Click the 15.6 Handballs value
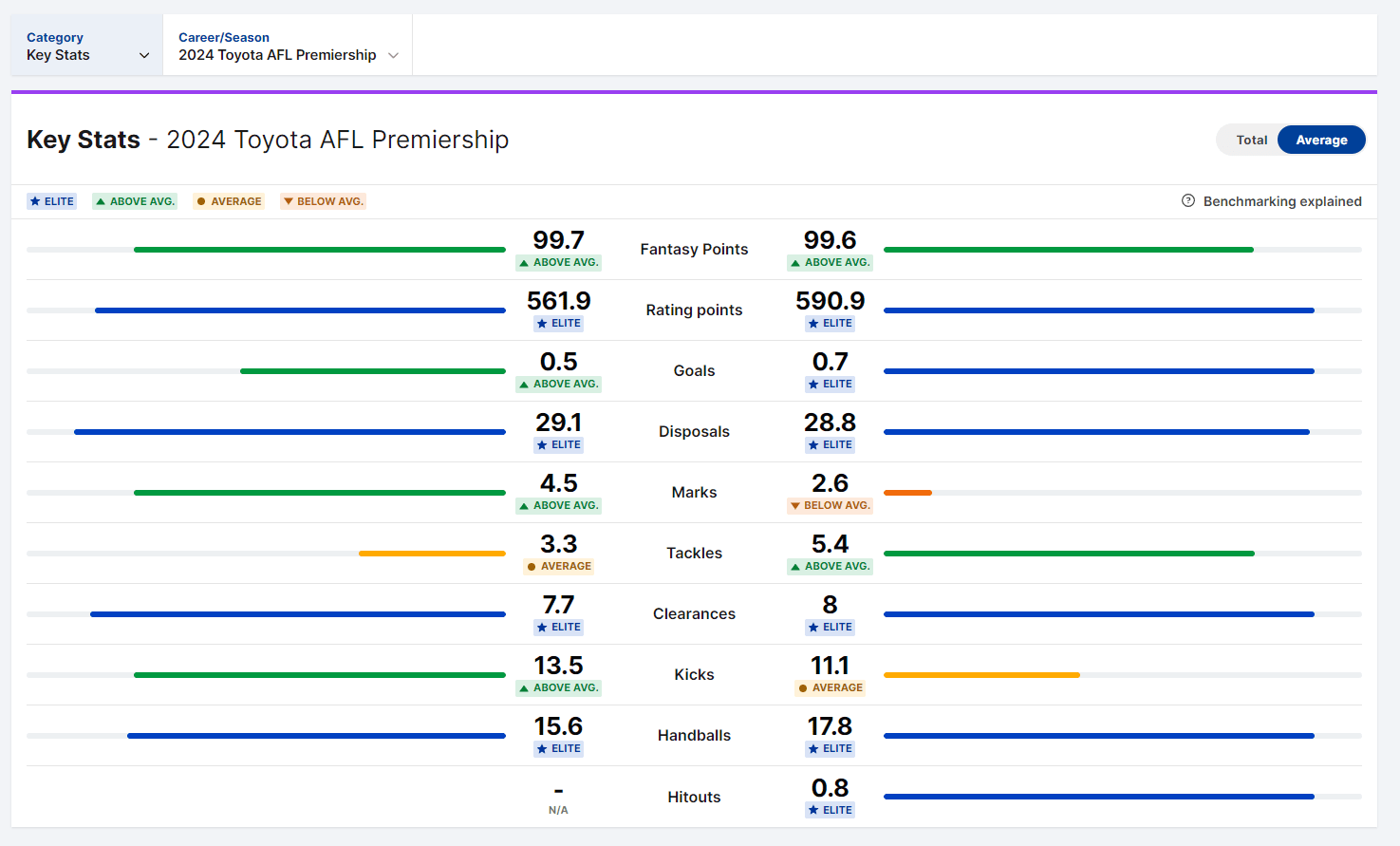1400x846 pixels. 558,726
